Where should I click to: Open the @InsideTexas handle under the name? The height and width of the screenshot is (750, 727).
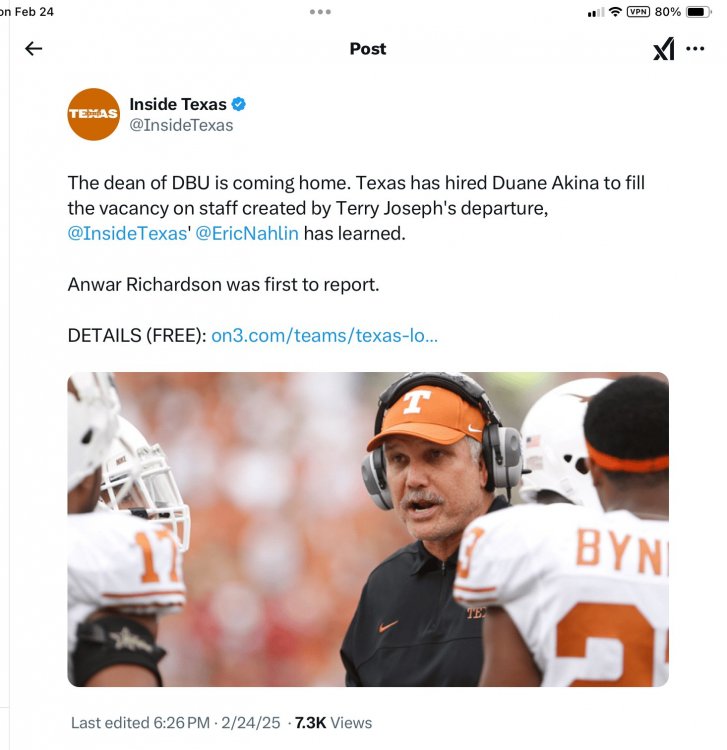[x=181, y=125]
